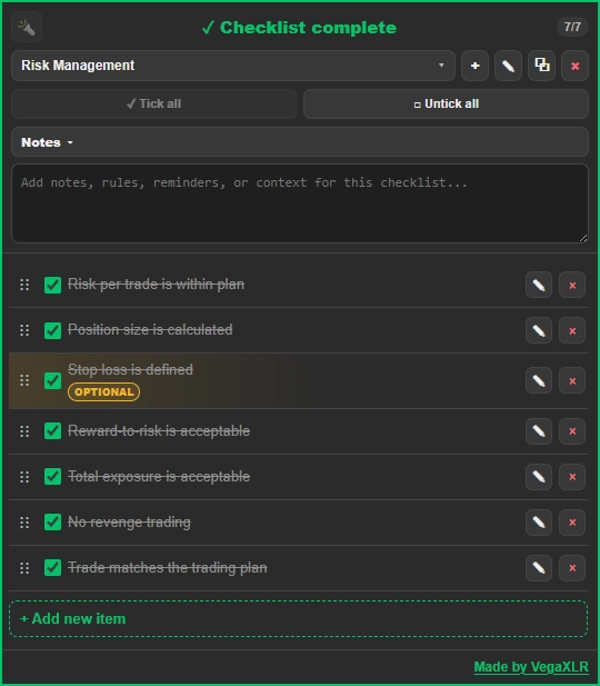Click the text Trade matches the trading plan
This screenshot has height=686, width=600.
(168, 568)
